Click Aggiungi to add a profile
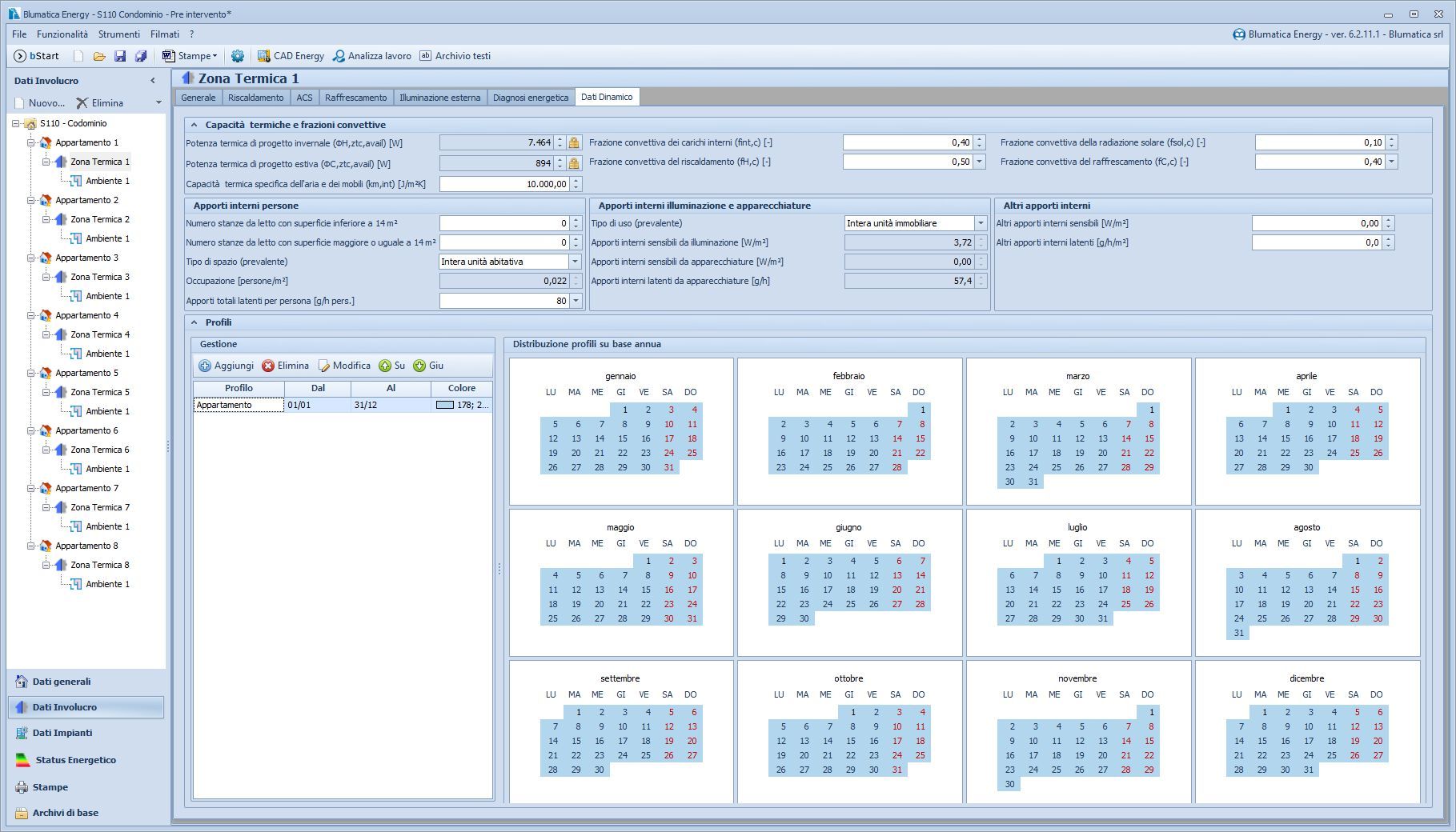The image size is (1456, 832). point(226,366)
